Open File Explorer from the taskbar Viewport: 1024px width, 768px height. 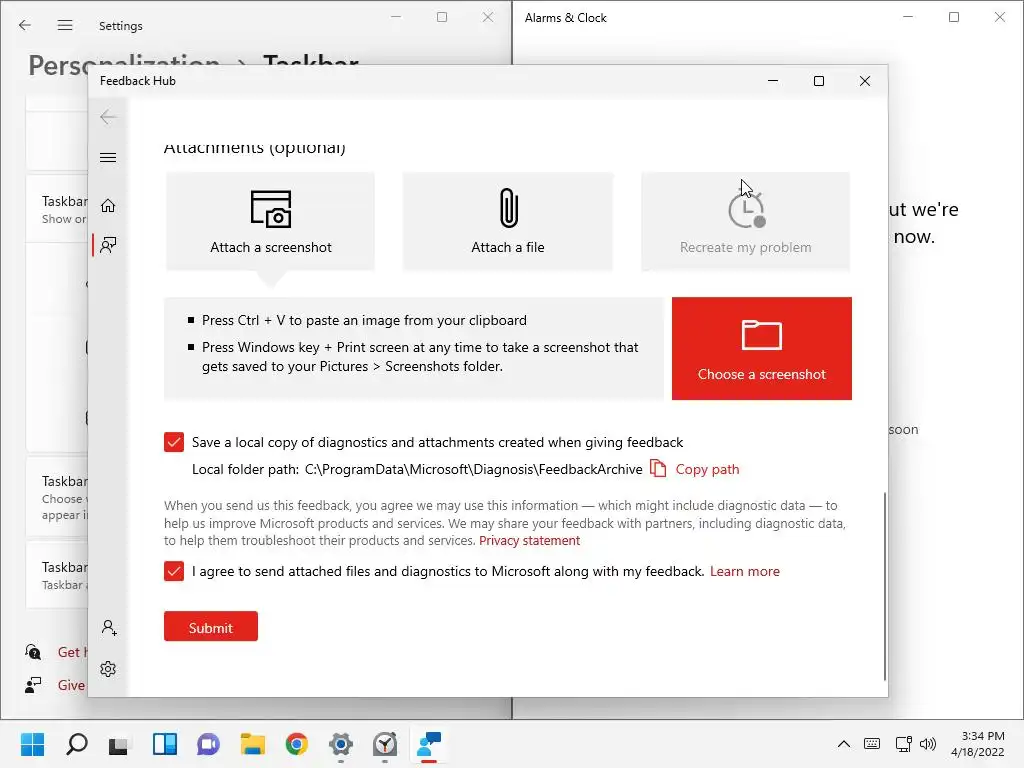click(253, 744)
